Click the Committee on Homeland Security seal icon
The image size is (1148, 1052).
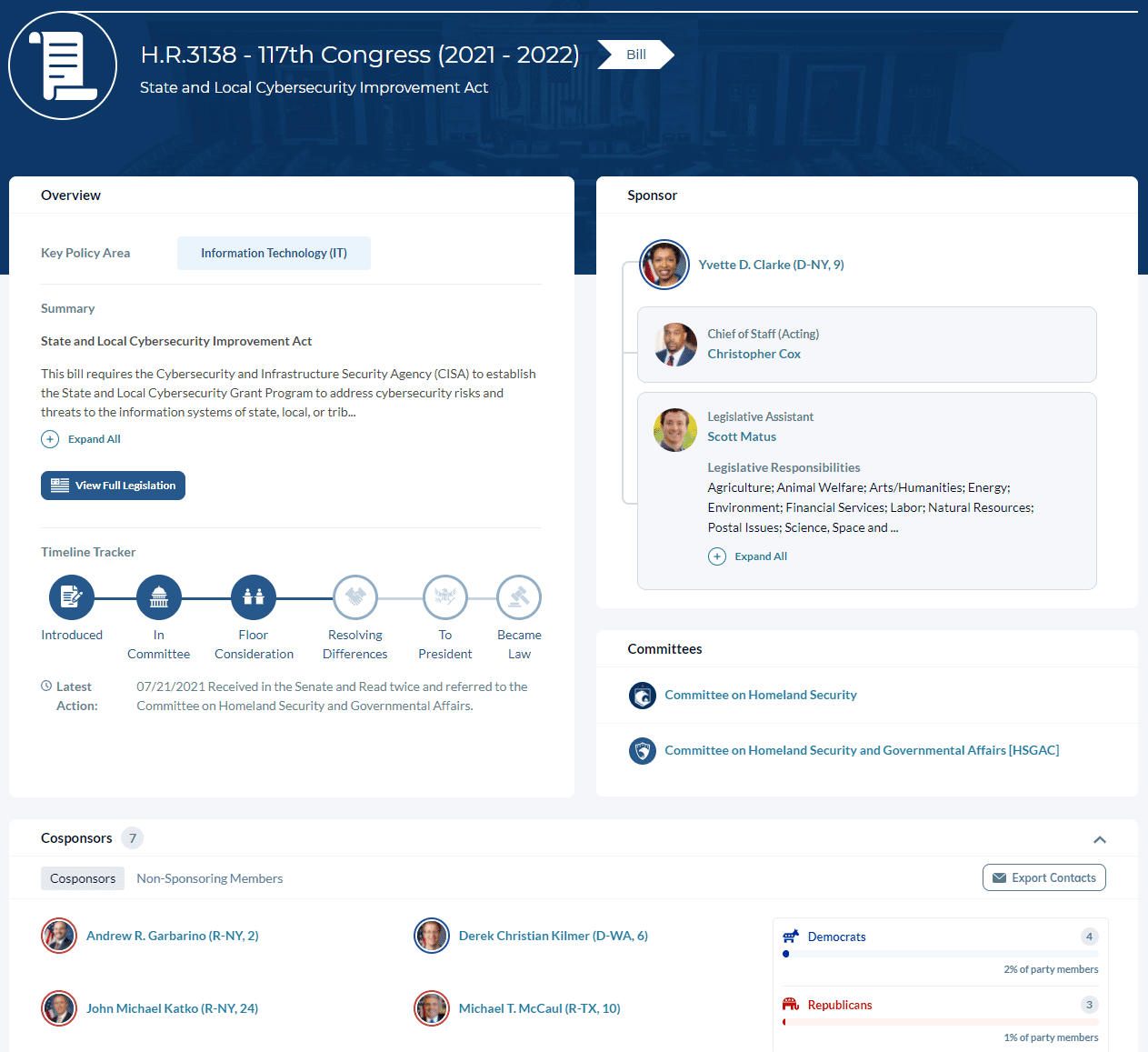pyautogui.click(x=643, y=696)
